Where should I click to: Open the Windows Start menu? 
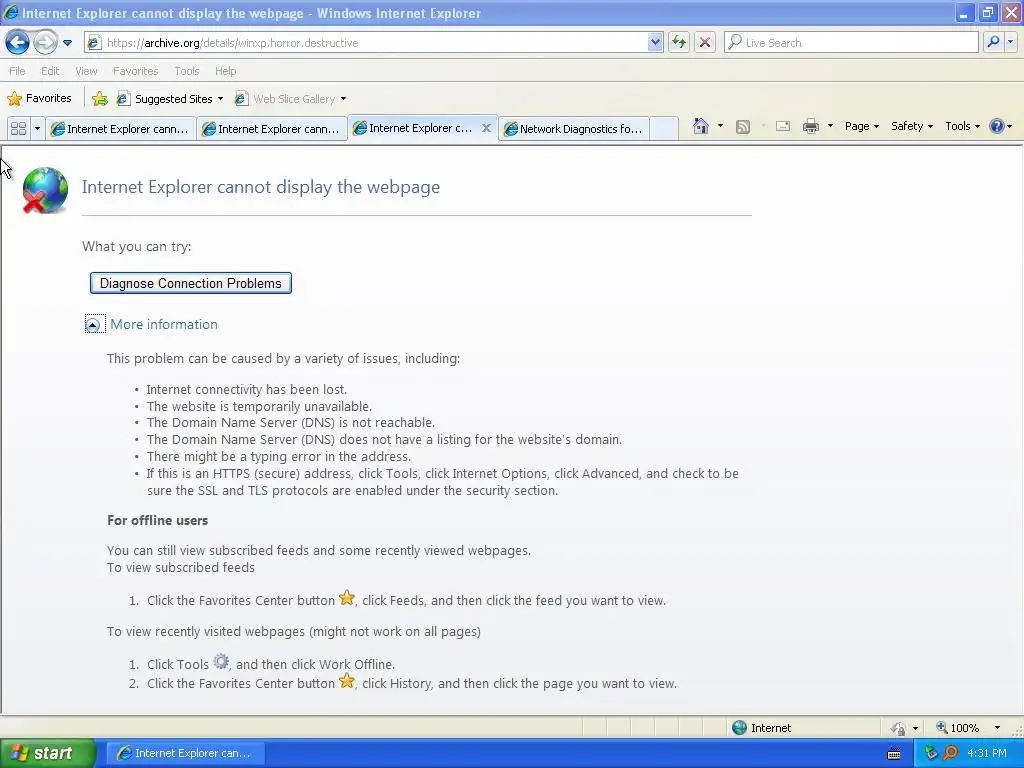pos(47,753)
